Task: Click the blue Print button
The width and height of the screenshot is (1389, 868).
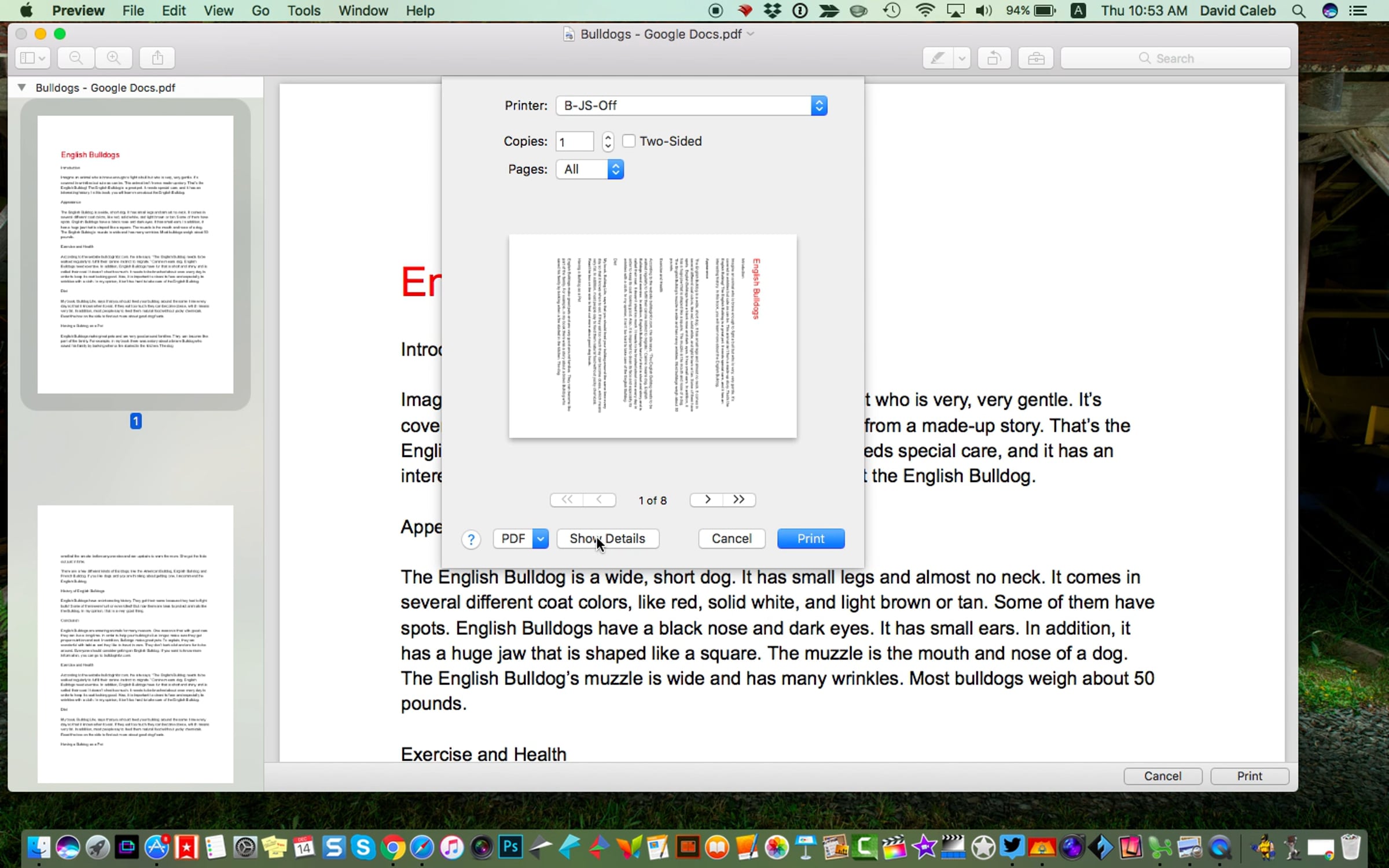Action: coord(810,539)
